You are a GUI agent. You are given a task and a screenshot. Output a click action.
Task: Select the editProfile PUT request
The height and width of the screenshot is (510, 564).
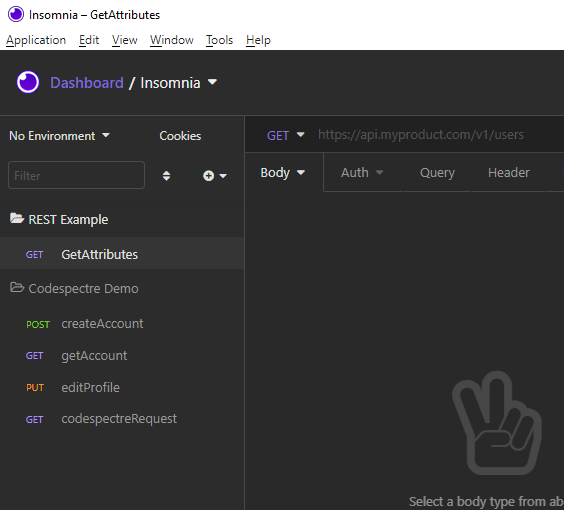pos(122,387)
